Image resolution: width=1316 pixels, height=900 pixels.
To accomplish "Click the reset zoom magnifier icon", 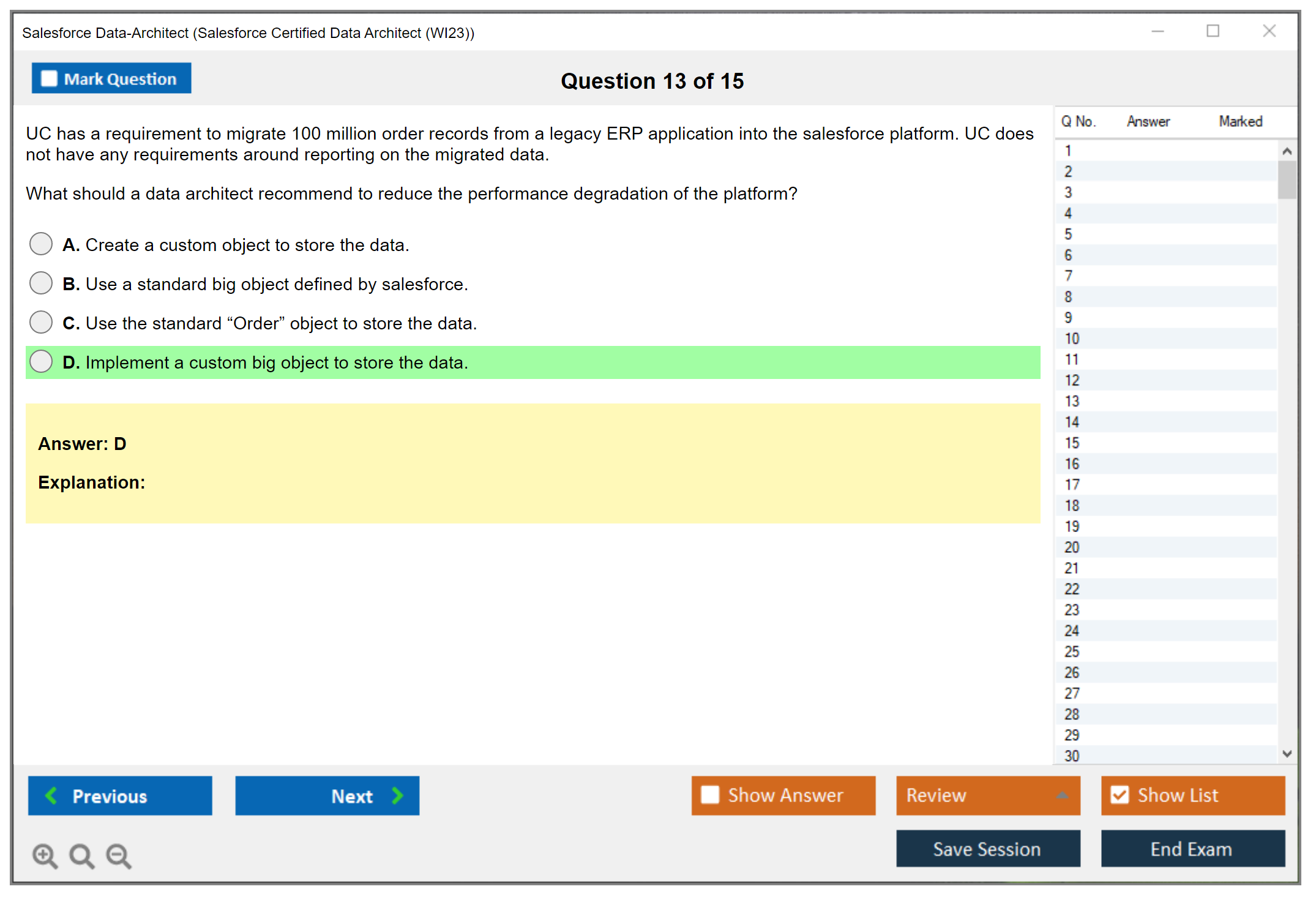I will [81, 855].
